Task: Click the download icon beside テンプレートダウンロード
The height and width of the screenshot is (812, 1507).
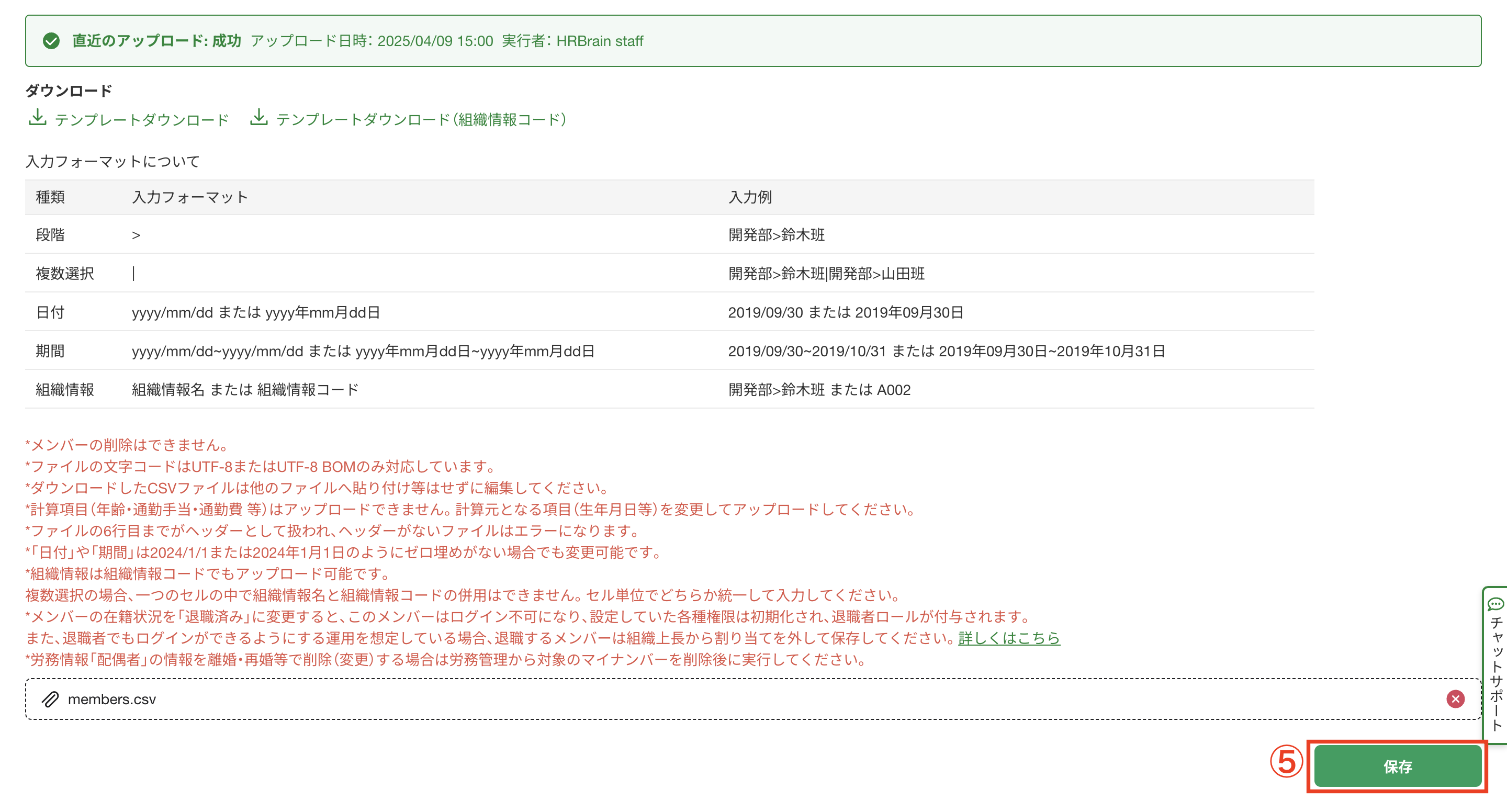Action: (38, 118)
